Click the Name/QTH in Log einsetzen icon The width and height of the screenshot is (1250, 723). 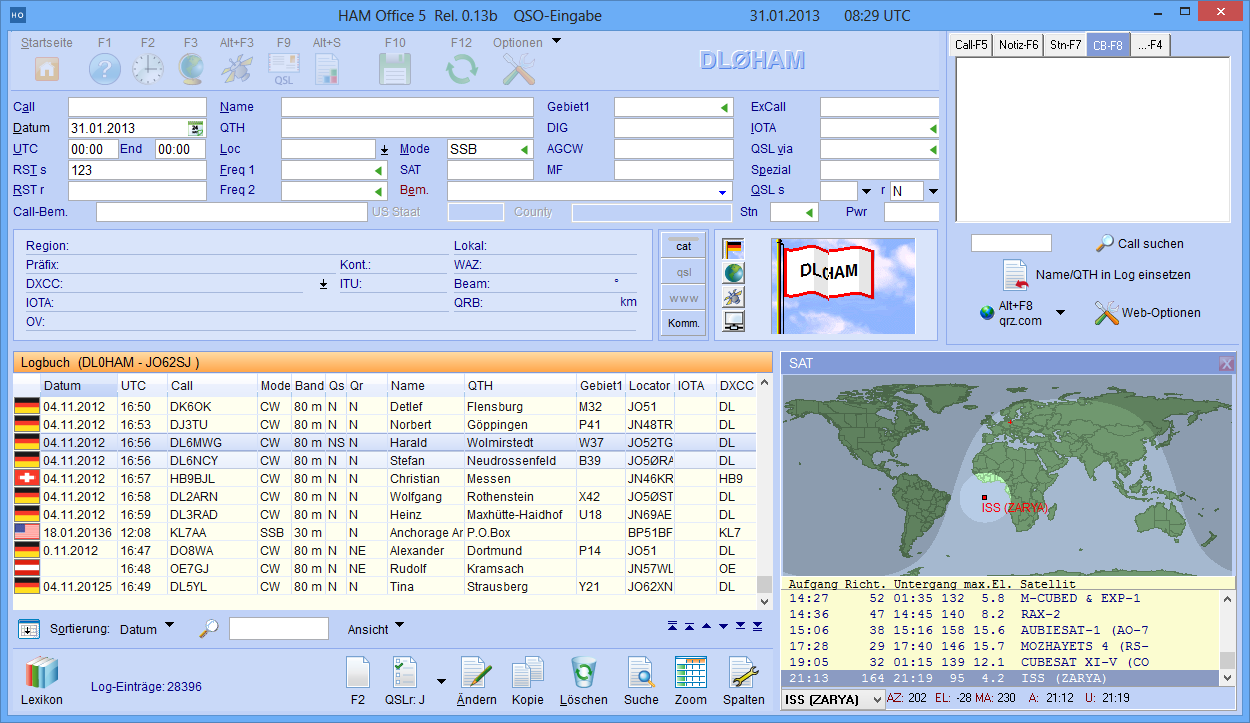click(1015, 274)
